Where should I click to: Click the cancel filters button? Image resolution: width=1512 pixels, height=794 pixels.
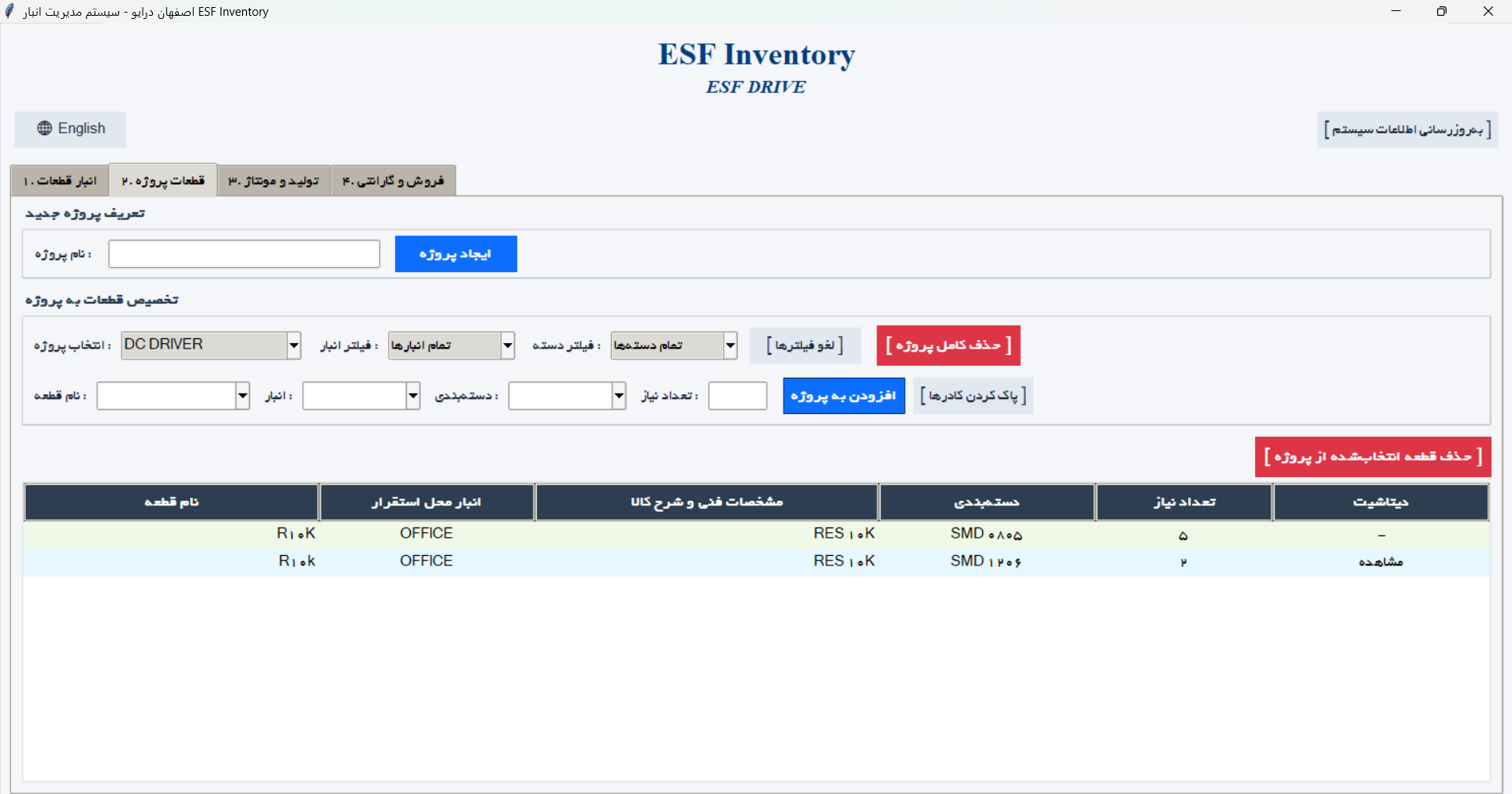(x=805, y=345)
